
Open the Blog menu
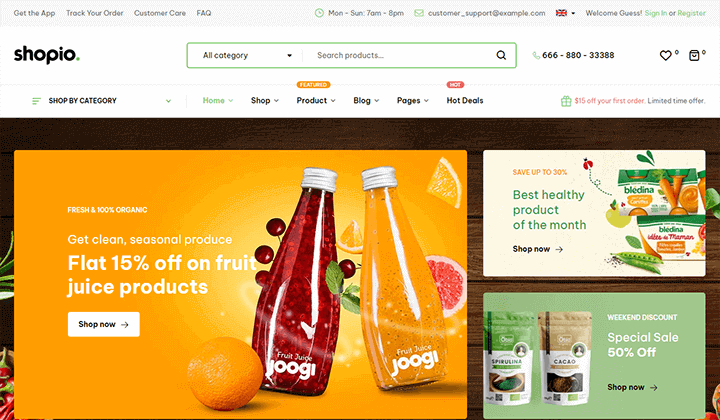[x=366, y=101]
